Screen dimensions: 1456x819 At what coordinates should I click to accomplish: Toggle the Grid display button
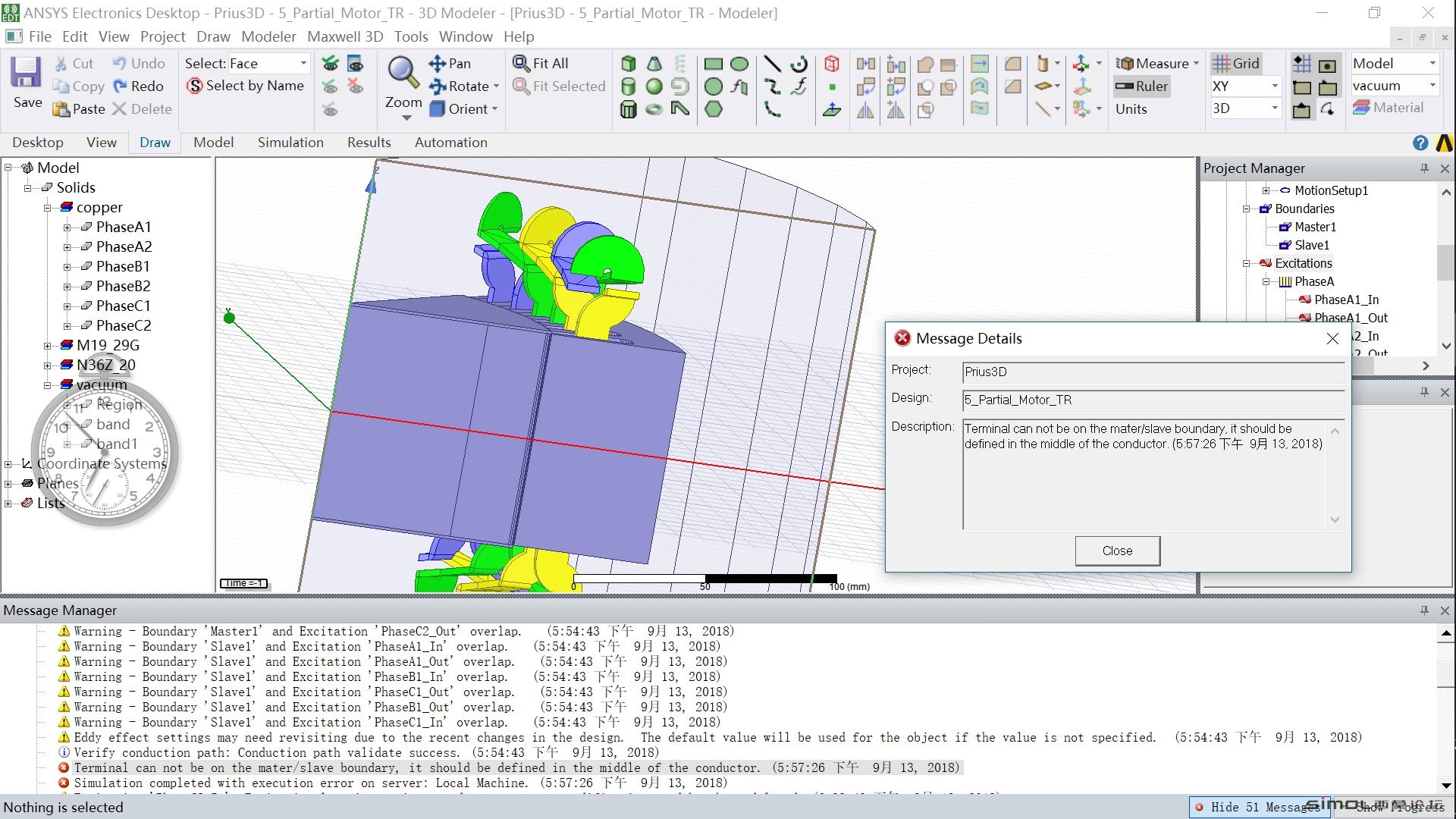pyautogui.click(x=1235, y=64)
